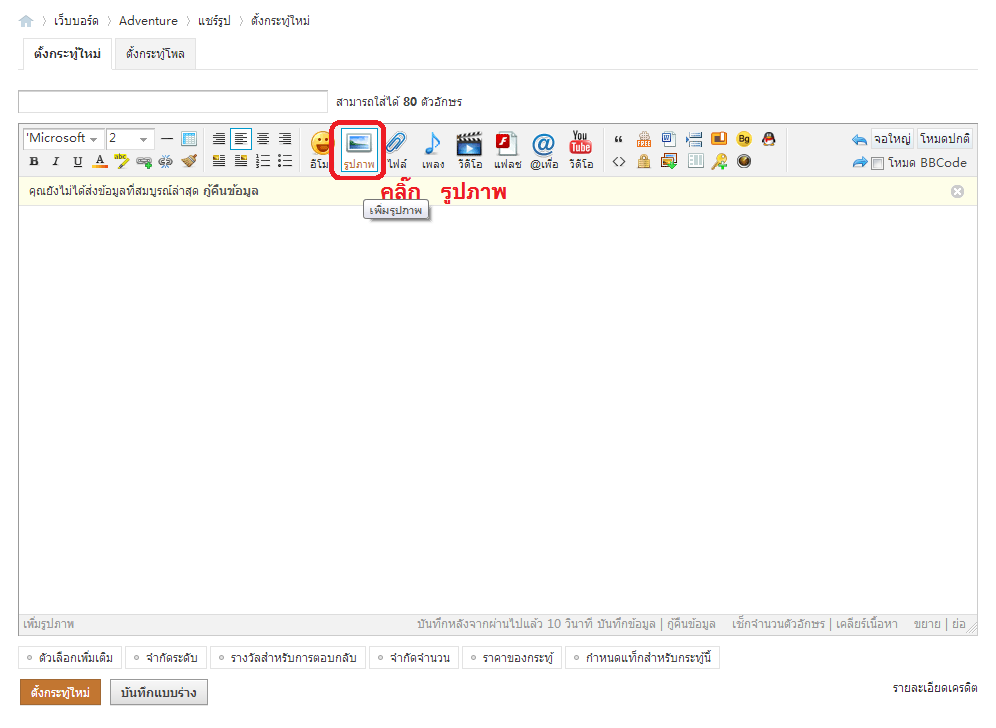The width and height of the screenshot is (996, 728).
Task: Save draft with บันทึกแบบร่าง button
Action: tap(159, 692)
